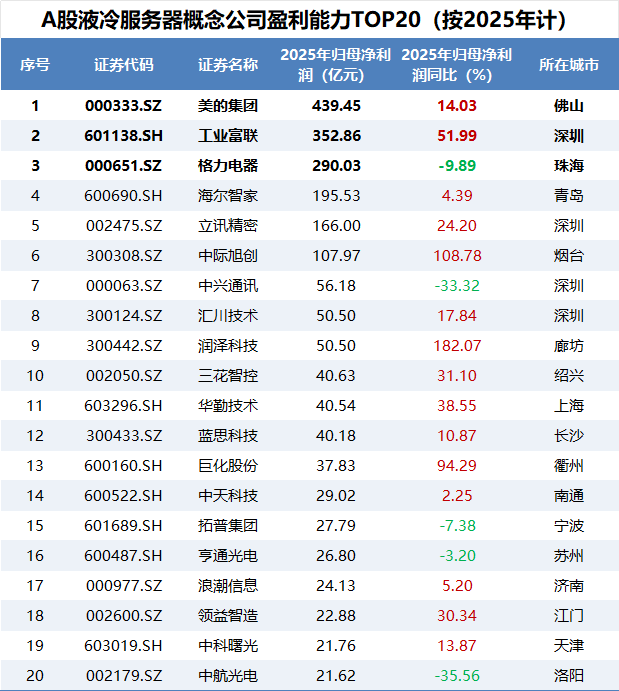The width and height of the screenshot is (619, 691).
Task: Click the 证券名称 column header
Action: [228, 65]
